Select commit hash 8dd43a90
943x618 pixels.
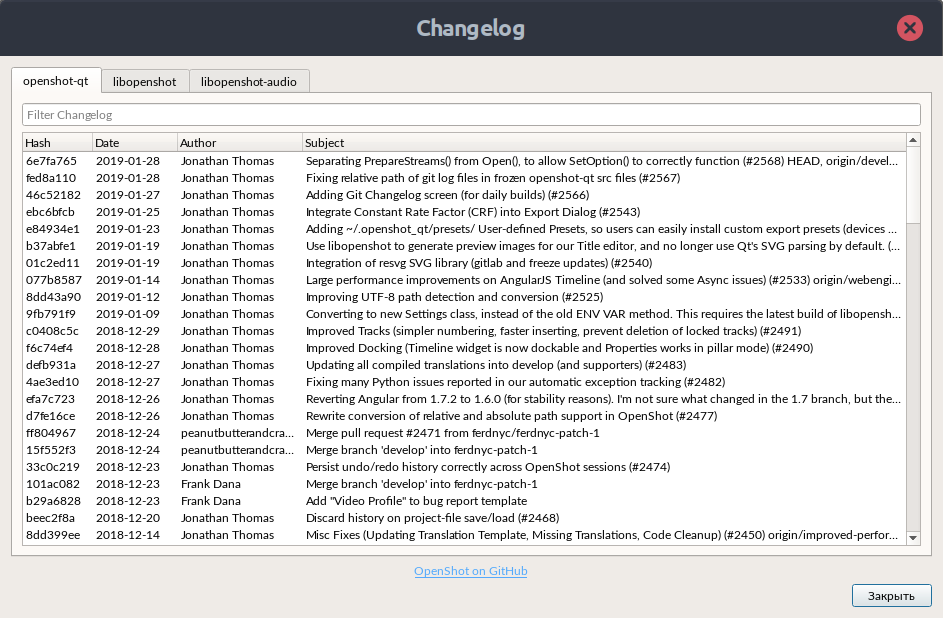(54, 297)
